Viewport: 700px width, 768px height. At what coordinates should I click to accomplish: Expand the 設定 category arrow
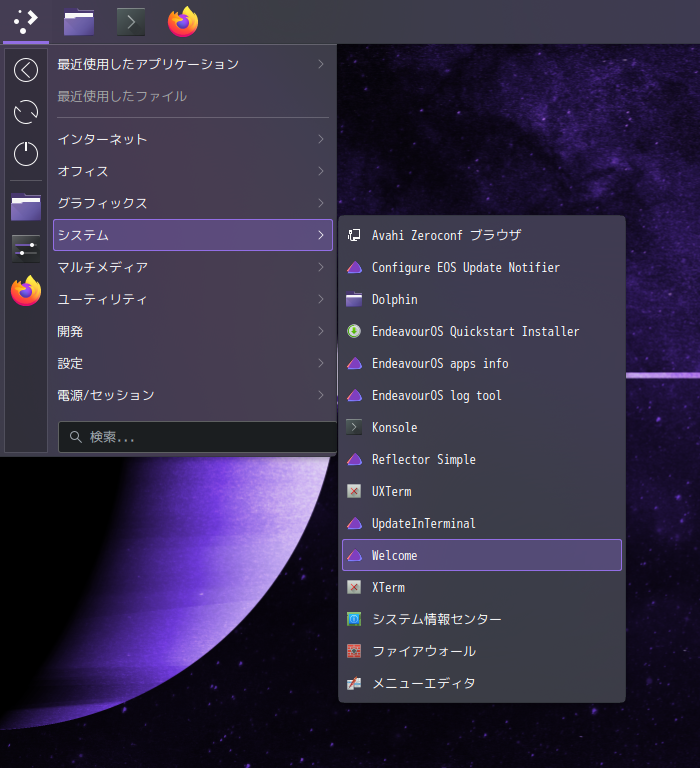321,363
